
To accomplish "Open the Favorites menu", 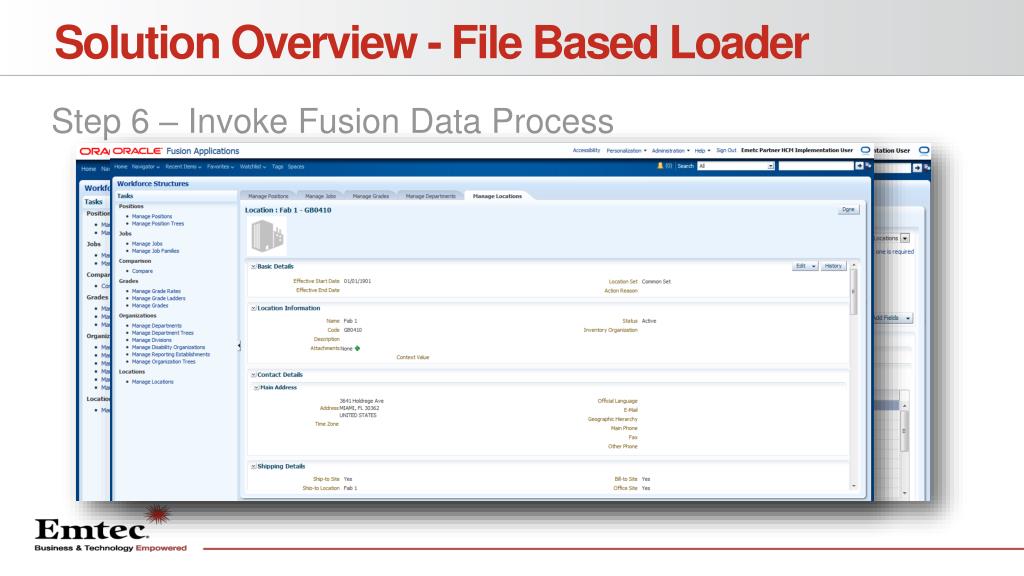I will coord(220,167).
